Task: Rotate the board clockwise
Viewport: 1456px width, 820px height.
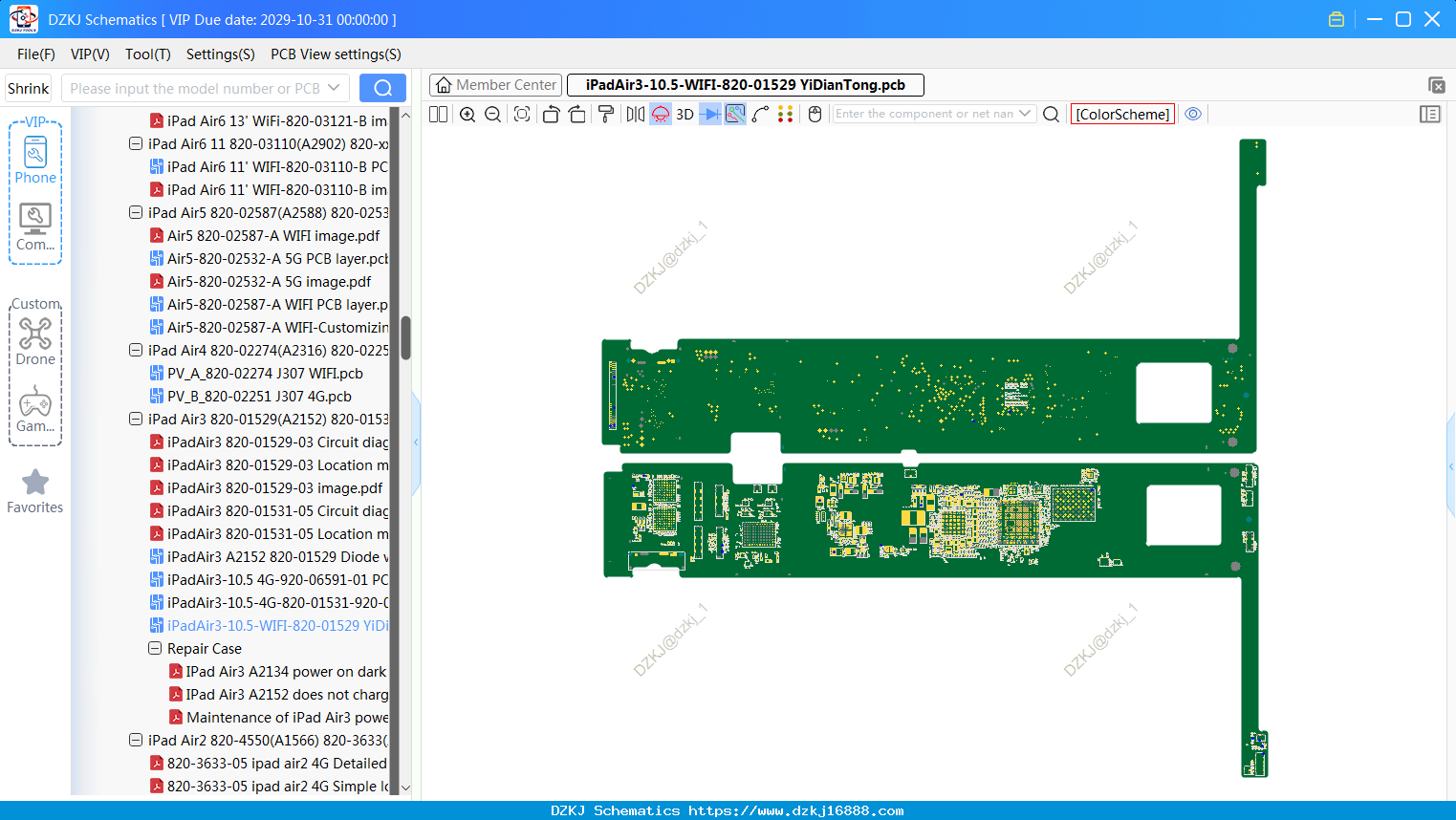Action: coord(576,114)
